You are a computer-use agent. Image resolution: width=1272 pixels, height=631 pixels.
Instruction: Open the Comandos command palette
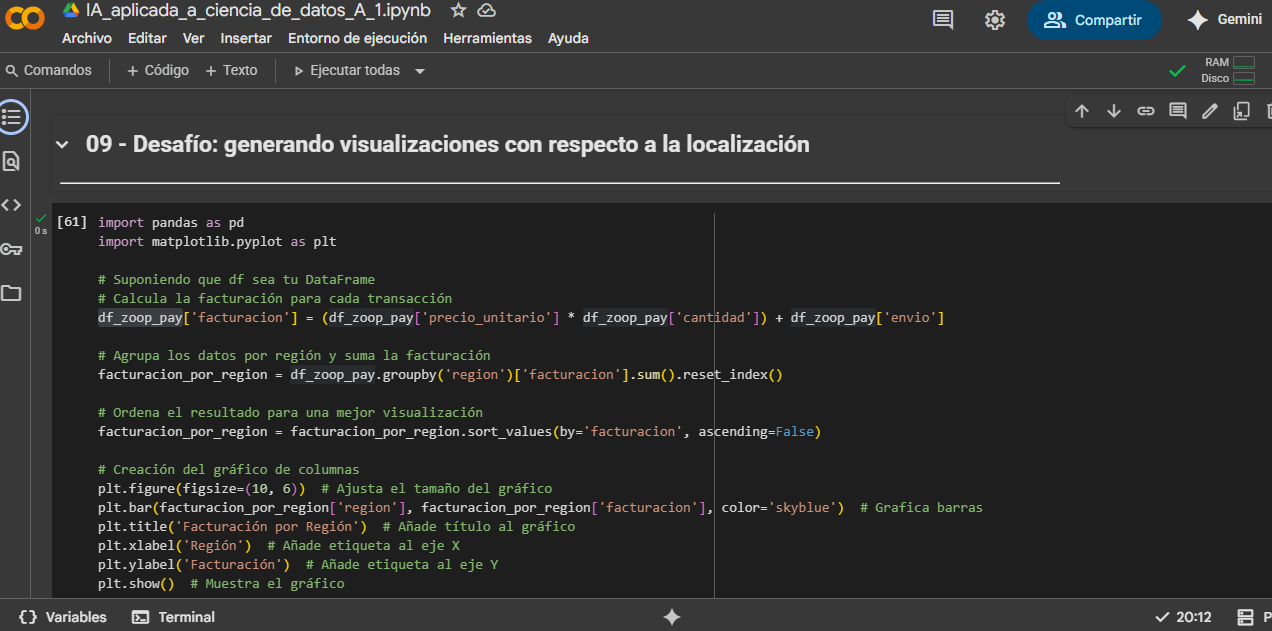click(48, 70)
